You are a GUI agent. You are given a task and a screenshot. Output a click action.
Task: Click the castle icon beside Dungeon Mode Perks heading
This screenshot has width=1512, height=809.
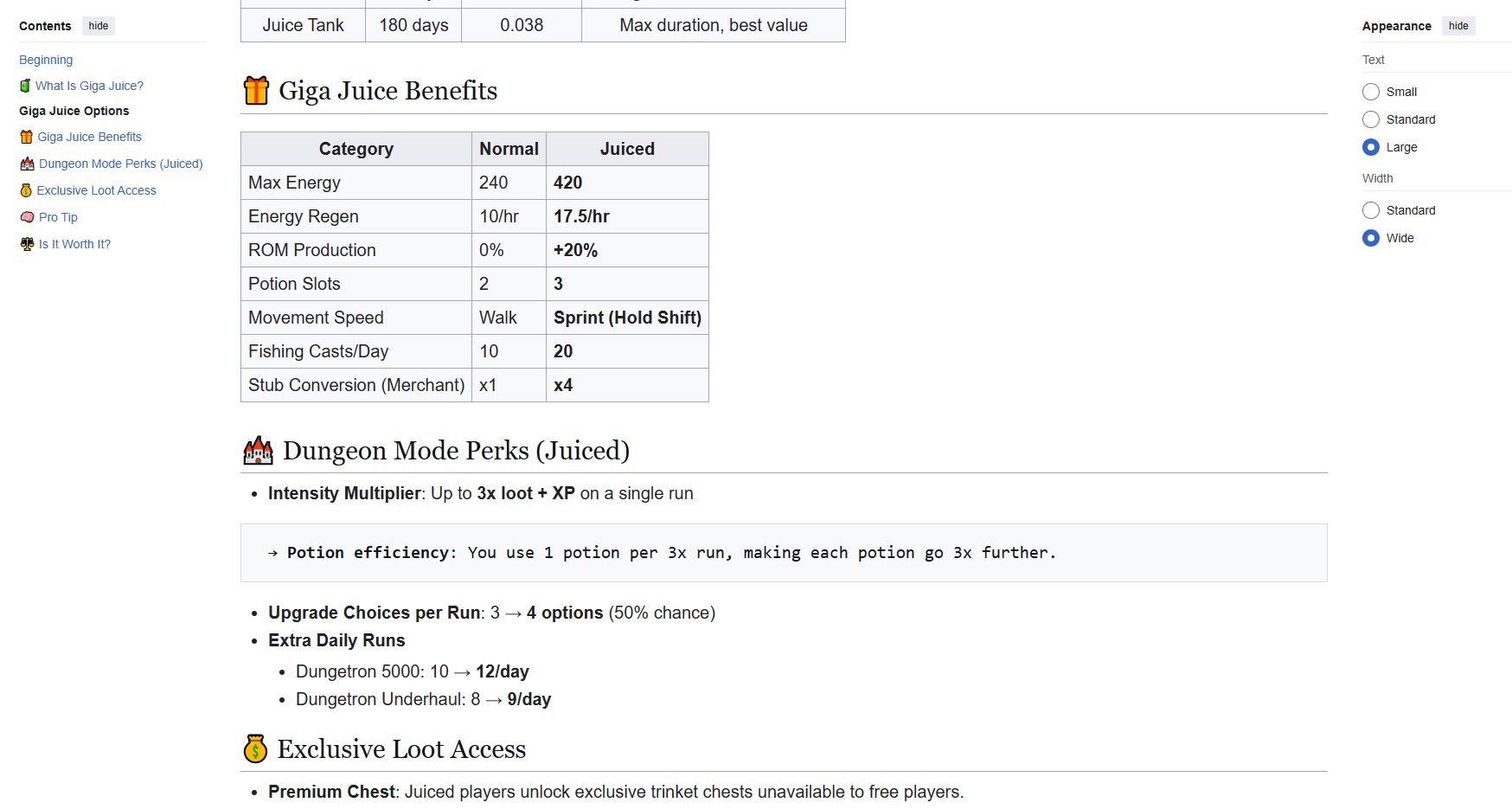click(258, 451)
